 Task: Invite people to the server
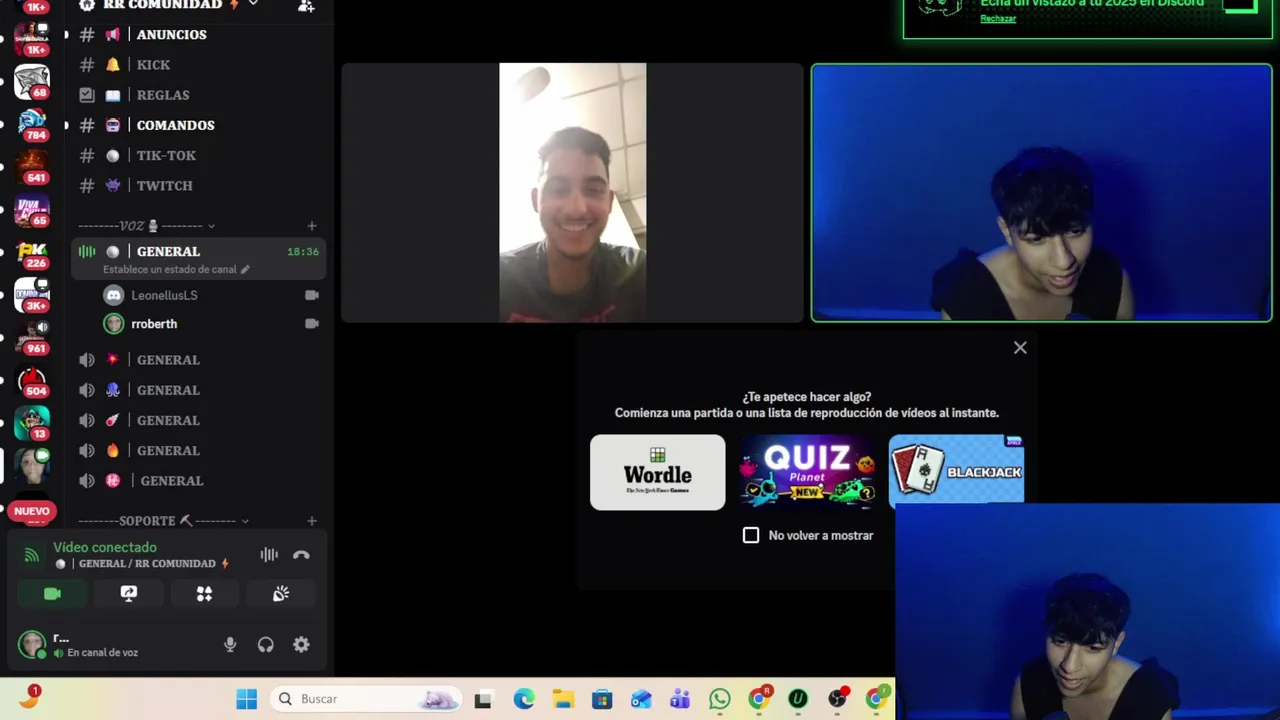(306, 5)
